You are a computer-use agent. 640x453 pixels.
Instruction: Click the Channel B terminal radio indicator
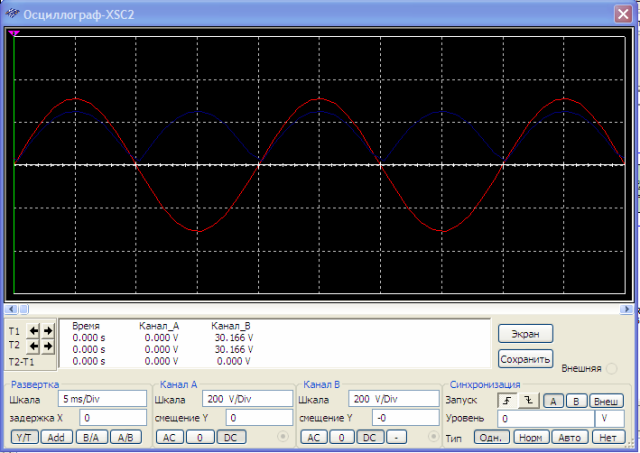click(x=433, y=437)
